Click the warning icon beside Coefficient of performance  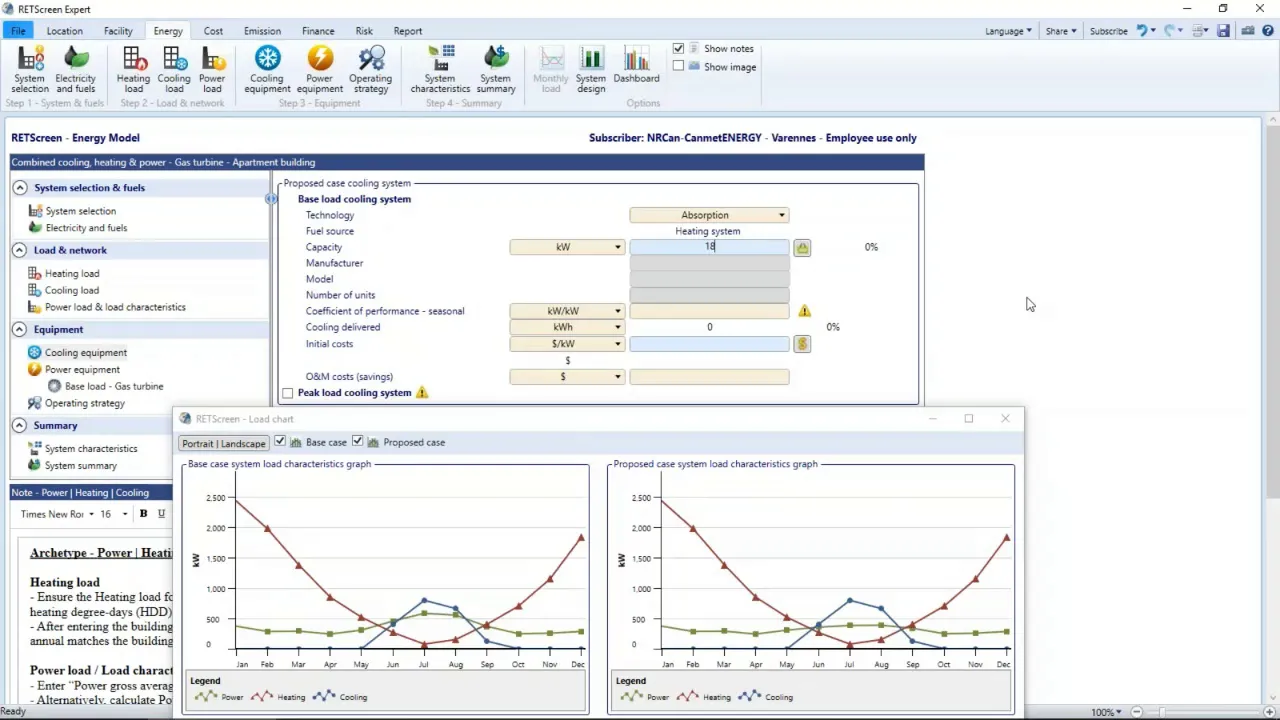[804, 311]
